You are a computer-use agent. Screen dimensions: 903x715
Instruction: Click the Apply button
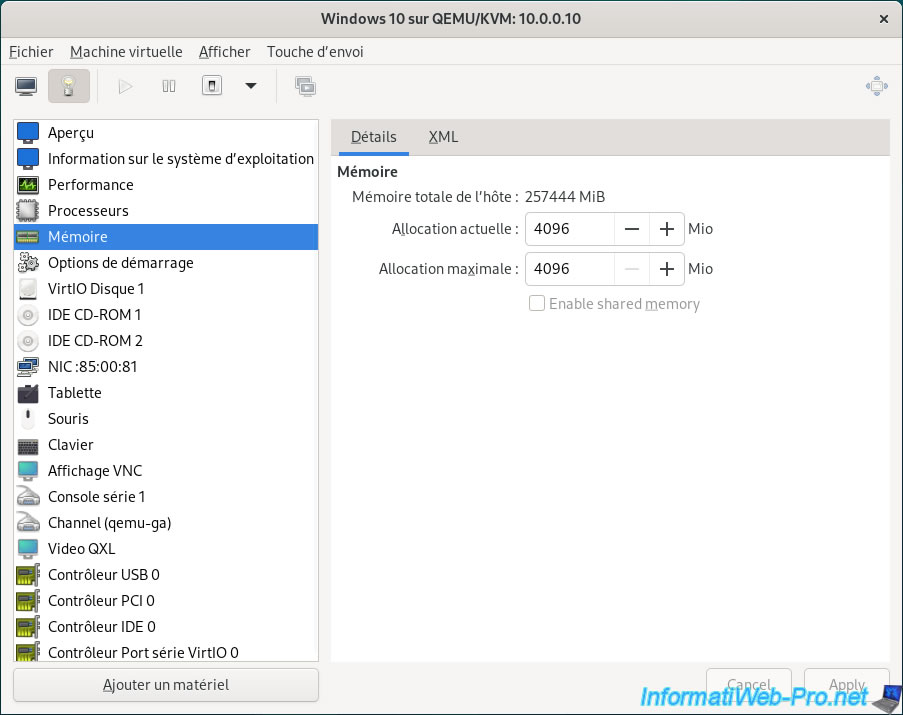tap(847, 684)
